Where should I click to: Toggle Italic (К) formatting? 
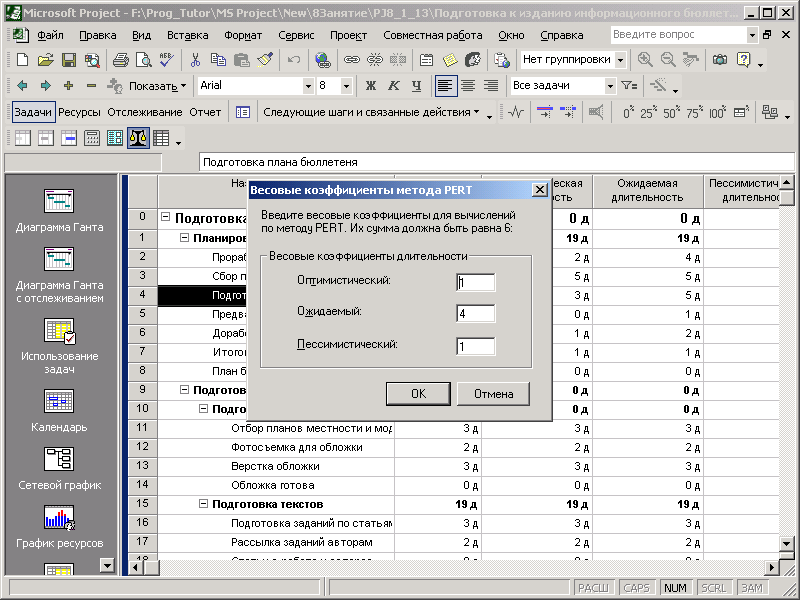[393, 86]
